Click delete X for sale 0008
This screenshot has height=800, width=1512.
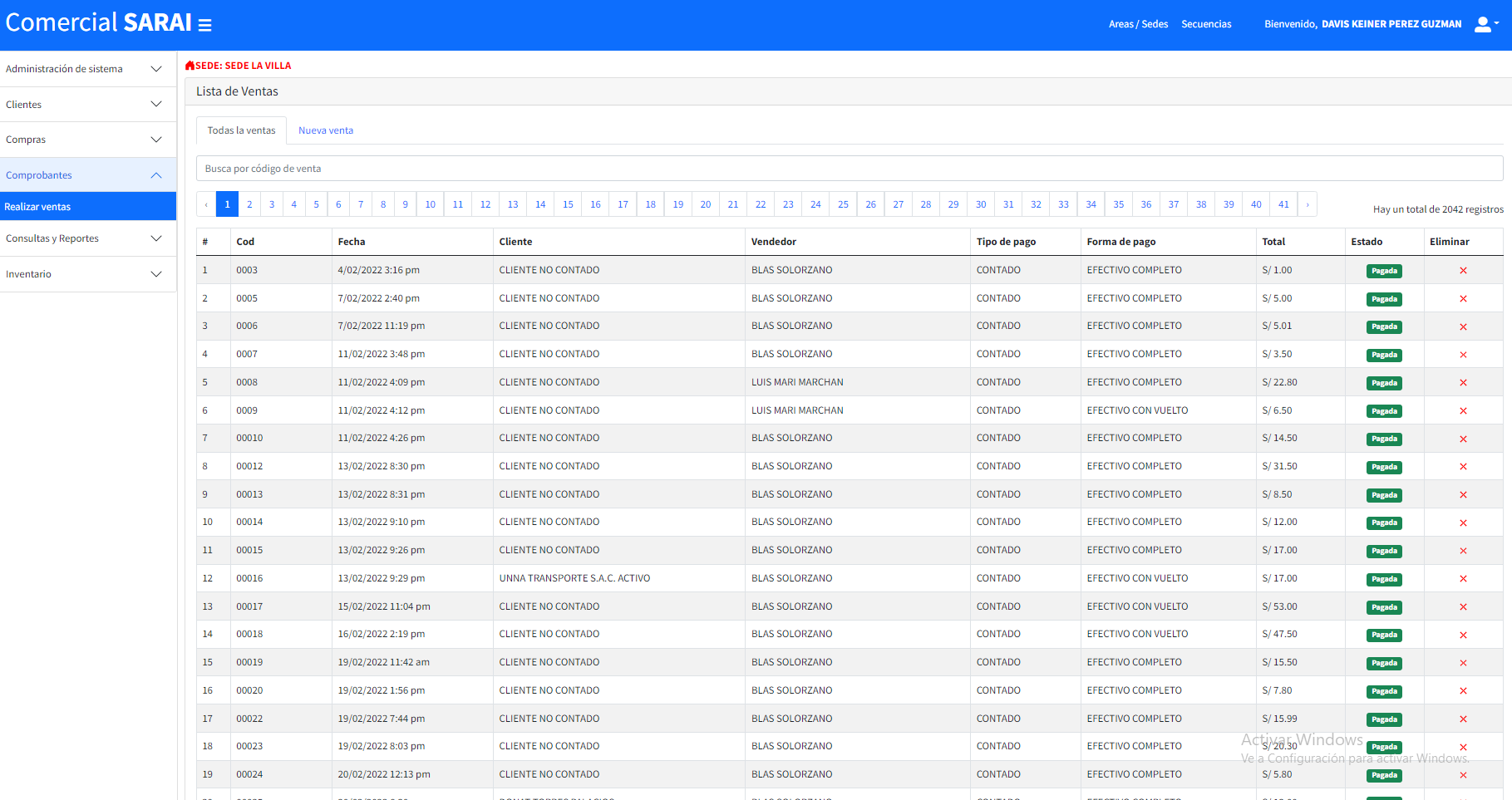click(1463, 383)
